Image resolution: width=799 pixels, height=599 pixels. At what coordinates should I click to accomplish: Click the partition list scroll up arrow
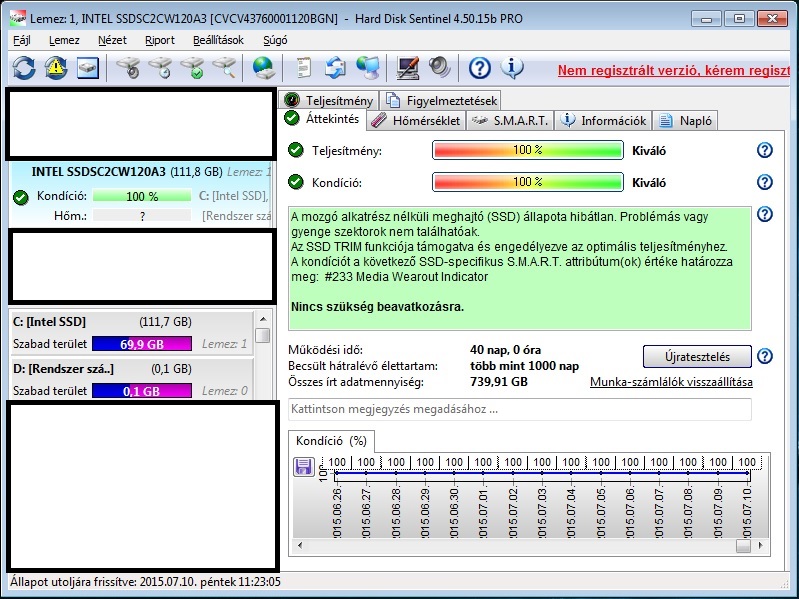pyautogui.click(x=263, y=319)
